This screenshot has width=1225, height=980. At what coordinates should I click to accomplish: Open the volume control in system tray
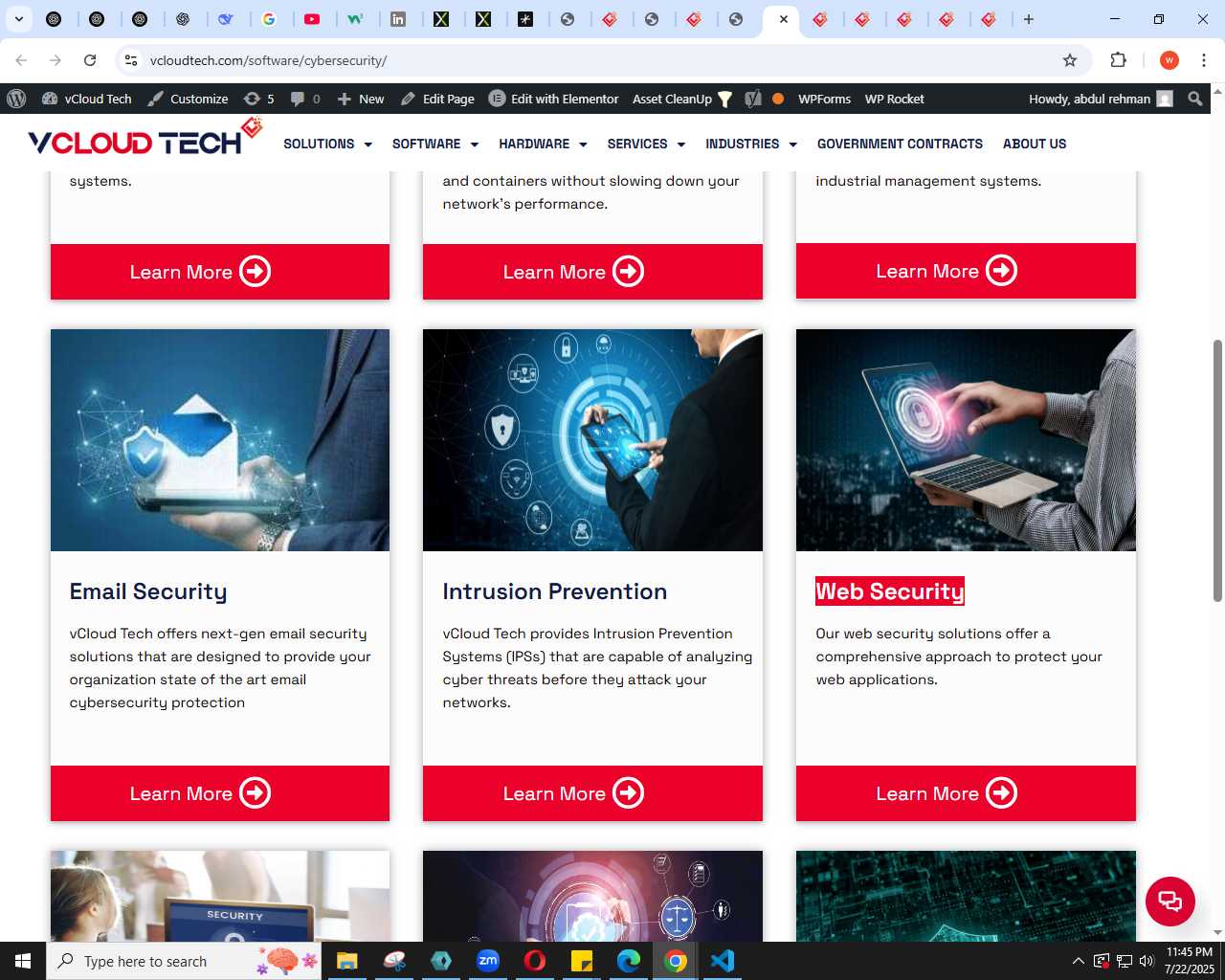[x=1147, y=961]
